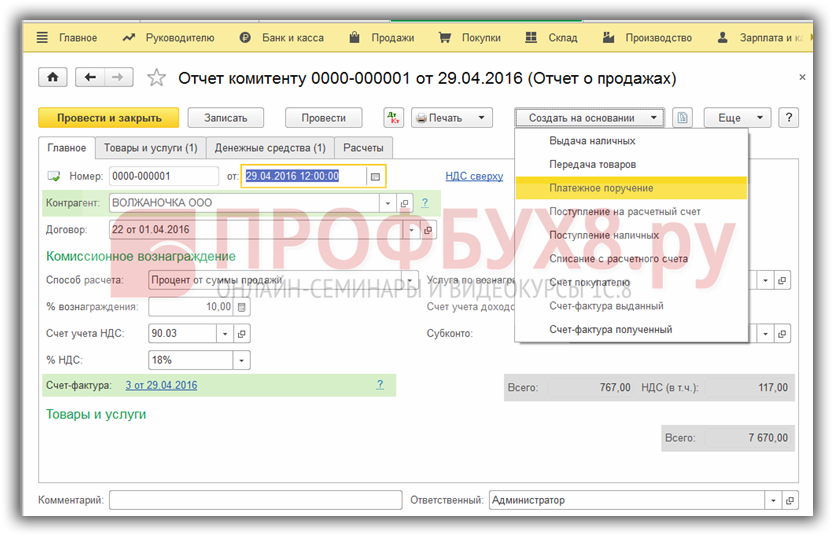Click НДС сверху link
The image size is (833, 536).
[474, 176]
